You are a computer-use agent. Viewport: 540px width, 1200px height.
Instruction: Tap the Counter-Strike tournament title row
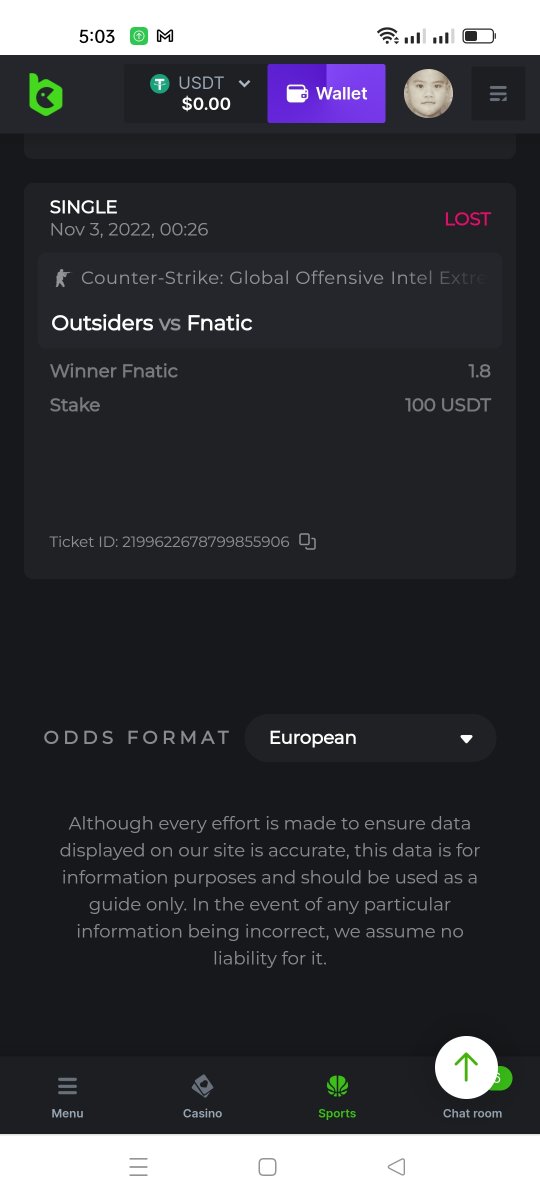[270, 278]
